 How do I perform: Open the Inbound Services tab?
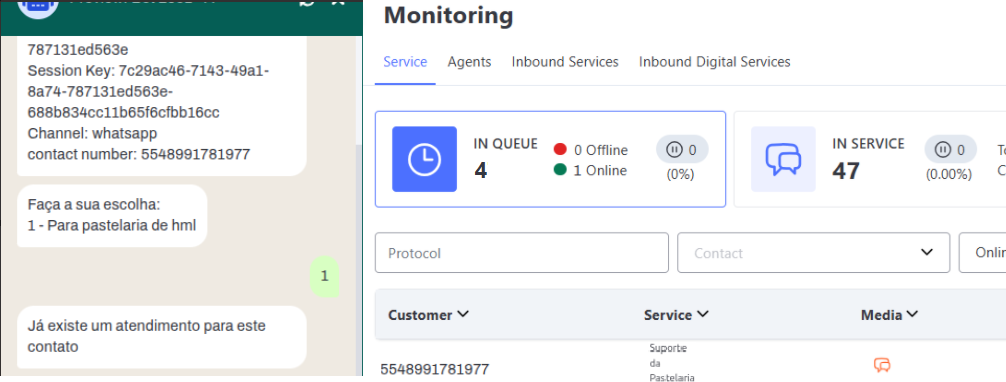[x=565, y=62]
